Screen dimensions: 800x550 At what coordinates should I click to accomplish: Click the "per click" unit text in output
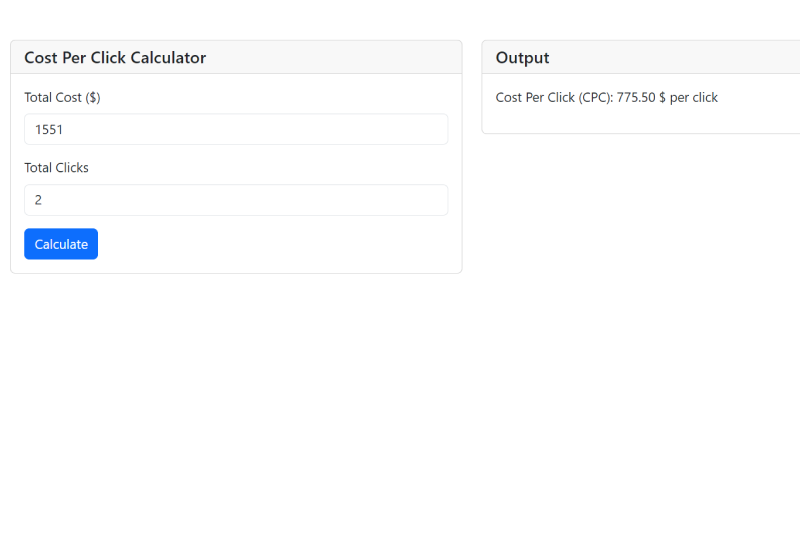pos(694,98)
